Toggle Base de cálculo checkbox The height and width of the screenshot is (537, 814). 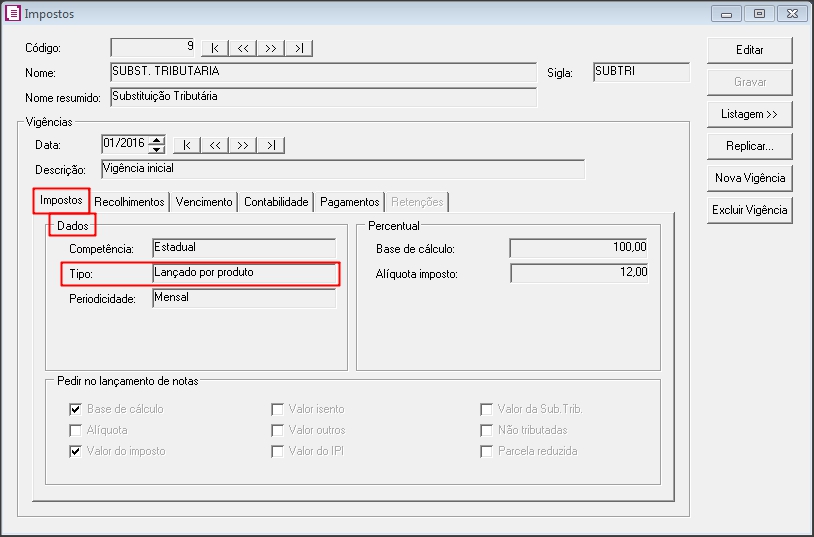coord(75,409)
